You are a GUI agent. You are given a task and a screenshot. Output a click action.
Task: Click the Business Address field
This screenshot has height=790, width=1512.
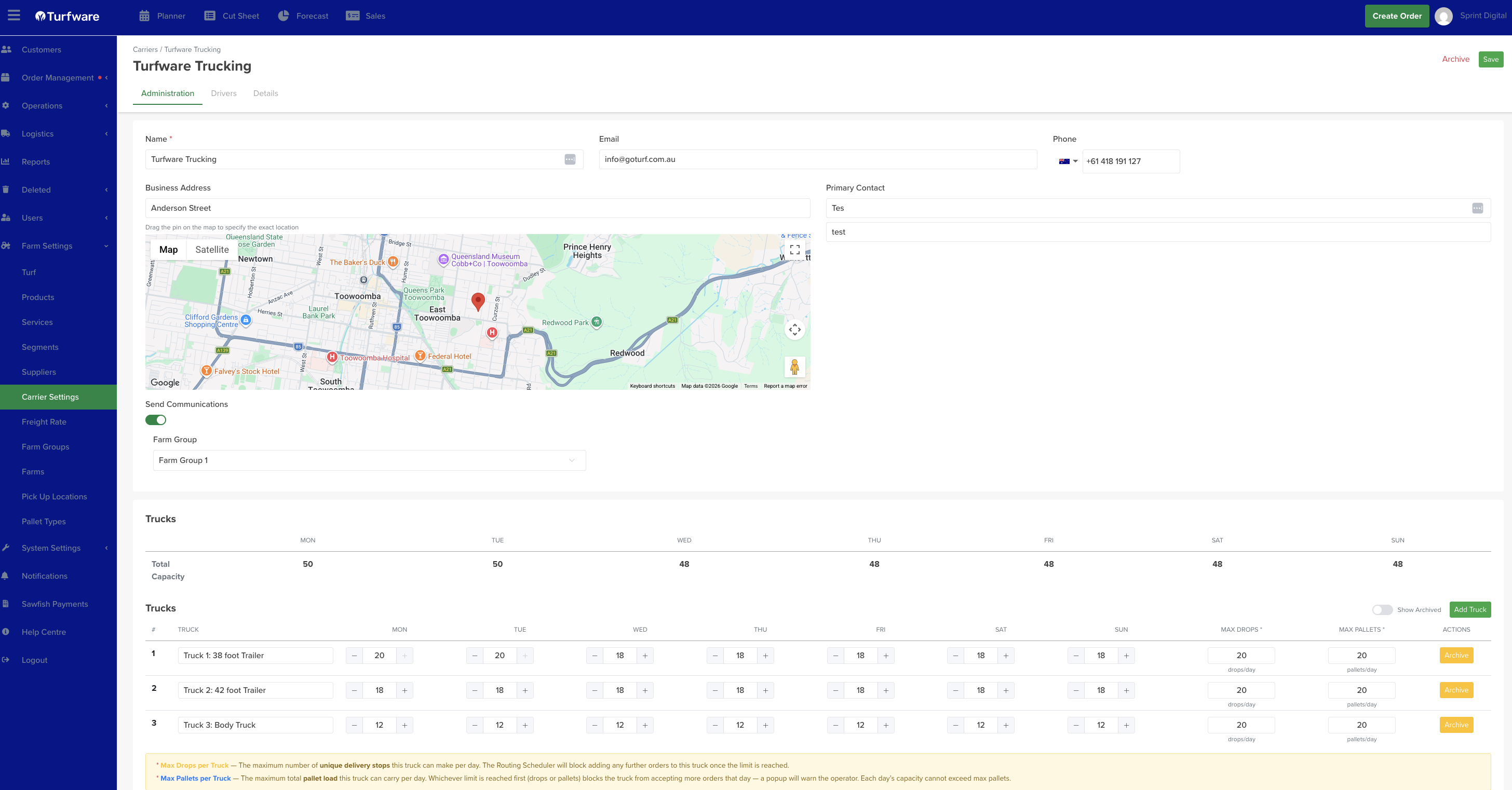[x=478, y=208]
